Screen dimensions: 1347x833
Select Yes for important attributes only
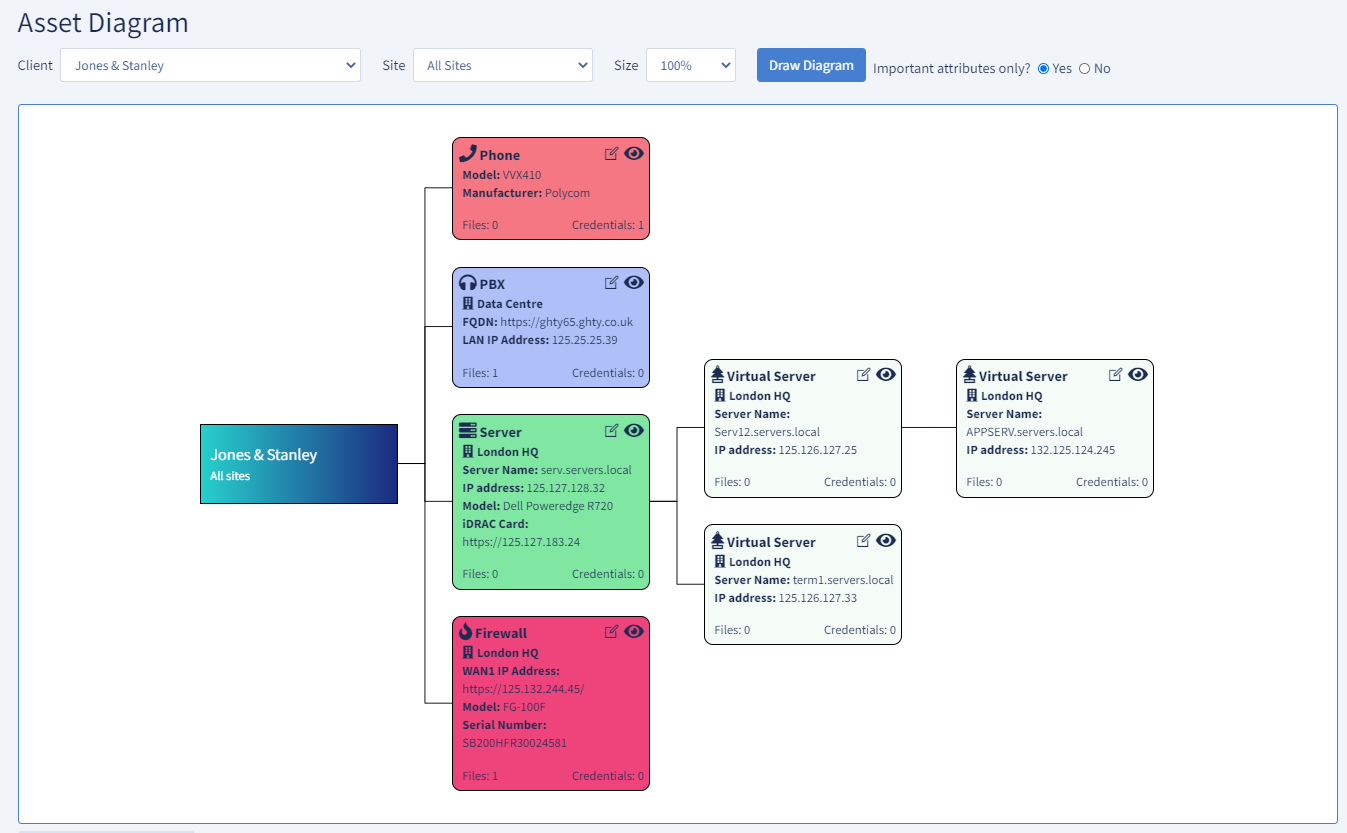click(x=1044, y=69)
